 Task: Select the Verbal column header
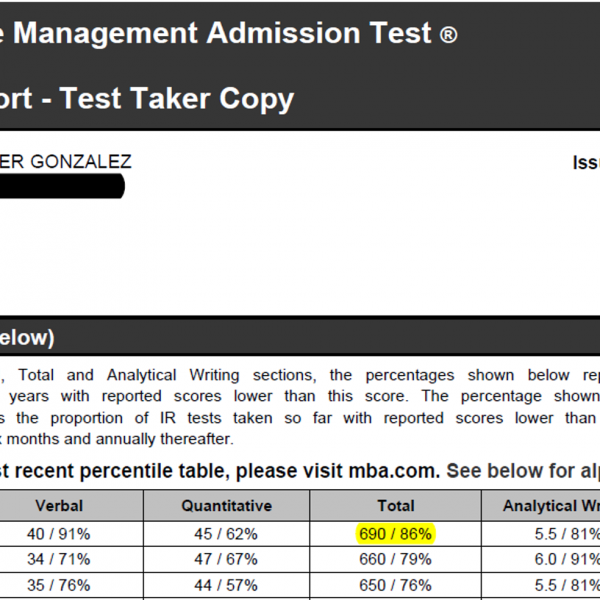point(59,506)
